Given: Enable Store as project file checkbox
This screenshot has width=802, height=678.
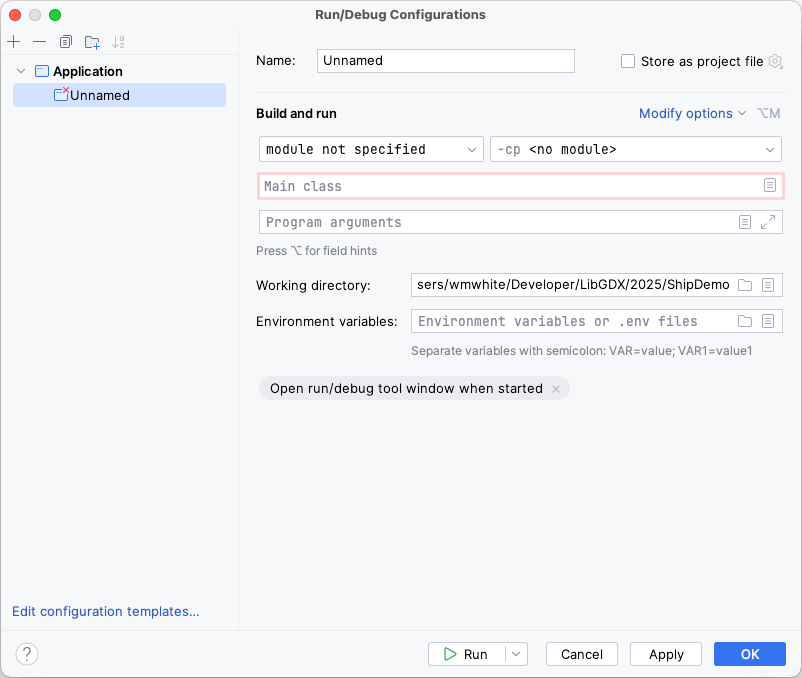Looking at the screenshot, I should tap(628, 61).
